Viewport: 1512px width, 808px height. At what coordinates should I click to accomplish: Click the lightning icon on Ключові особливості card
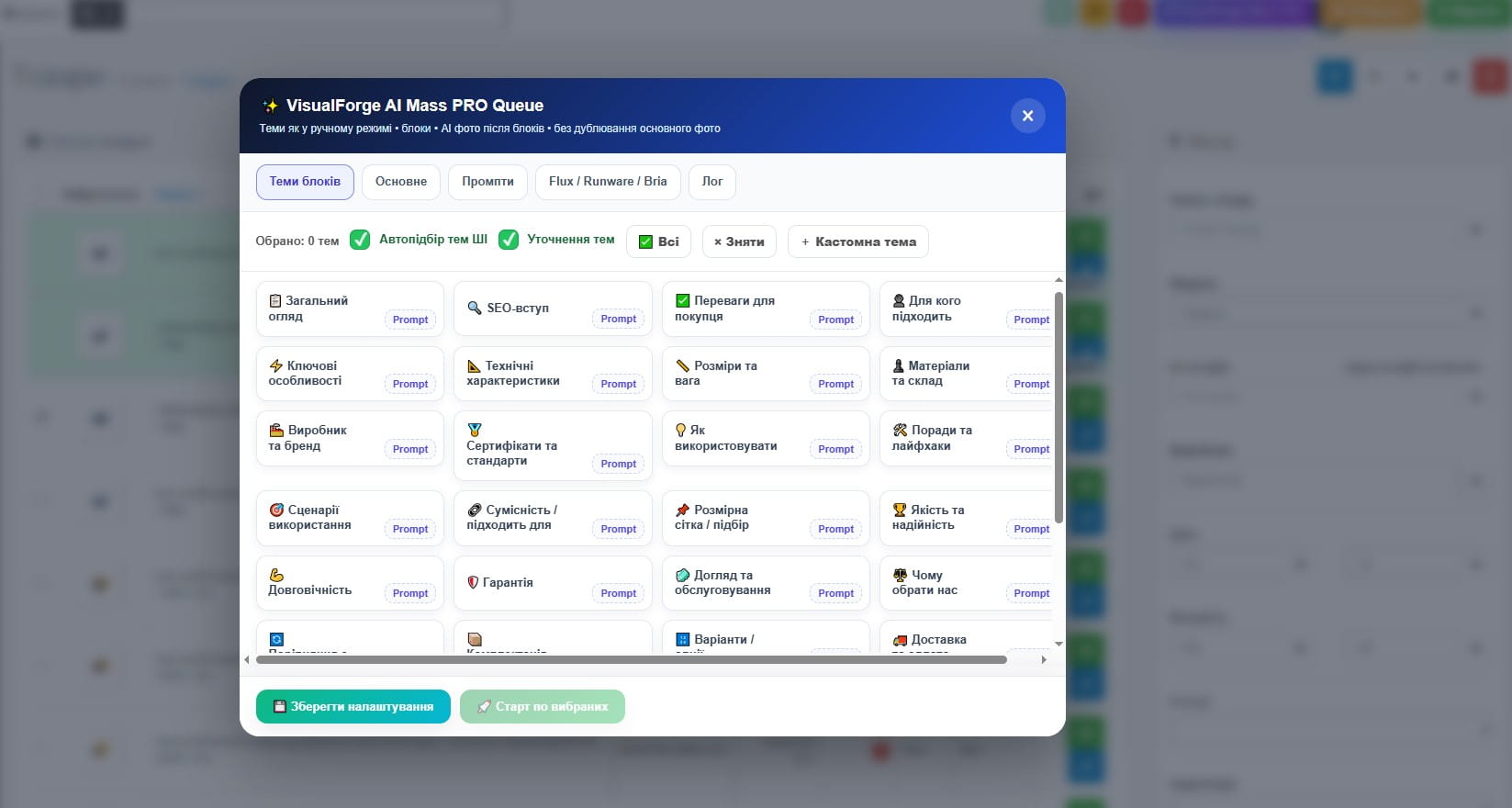point(275,365)
